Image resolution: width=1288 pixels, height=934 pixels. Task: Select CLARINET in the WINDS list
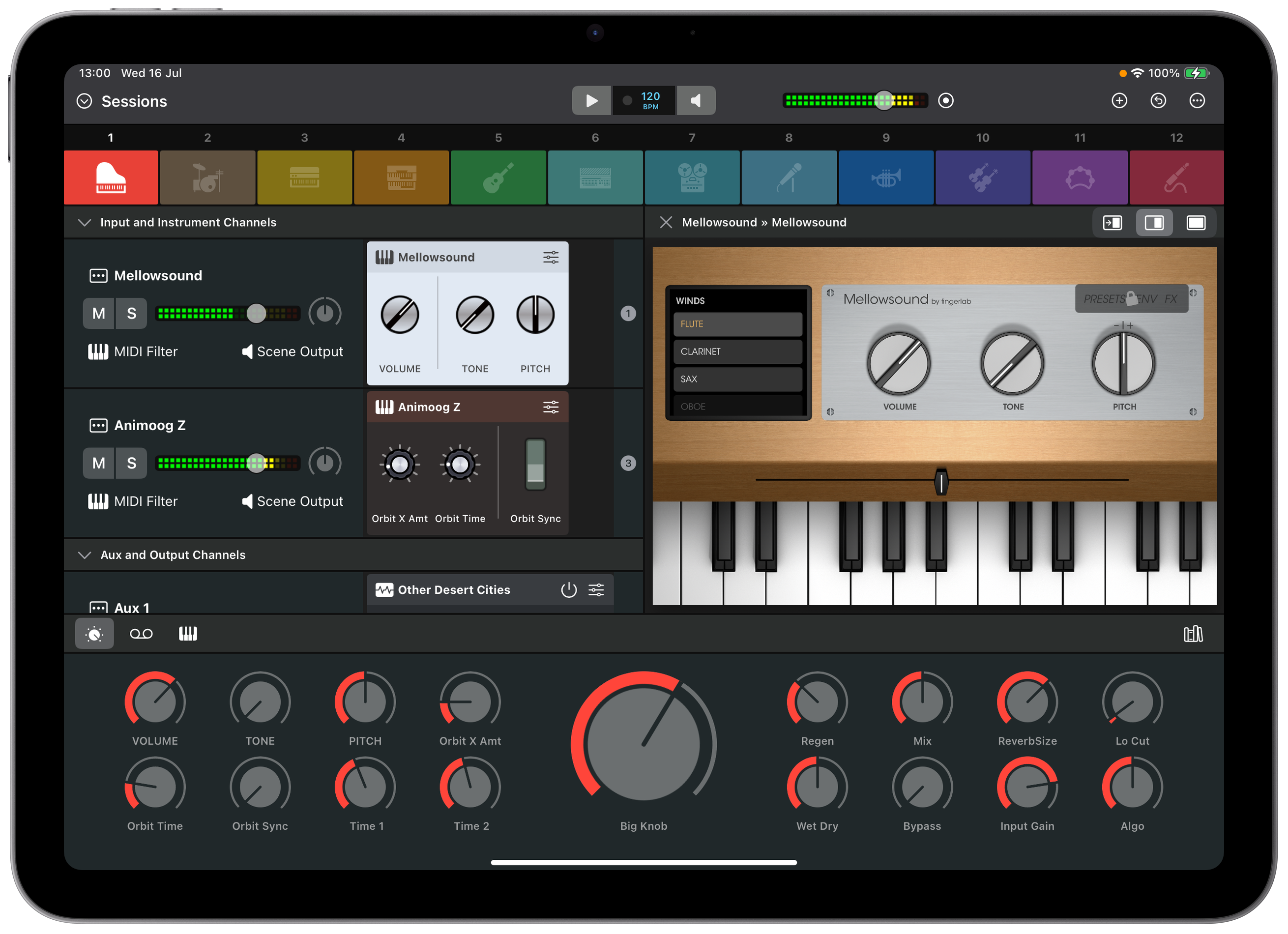tap(737, 352)
